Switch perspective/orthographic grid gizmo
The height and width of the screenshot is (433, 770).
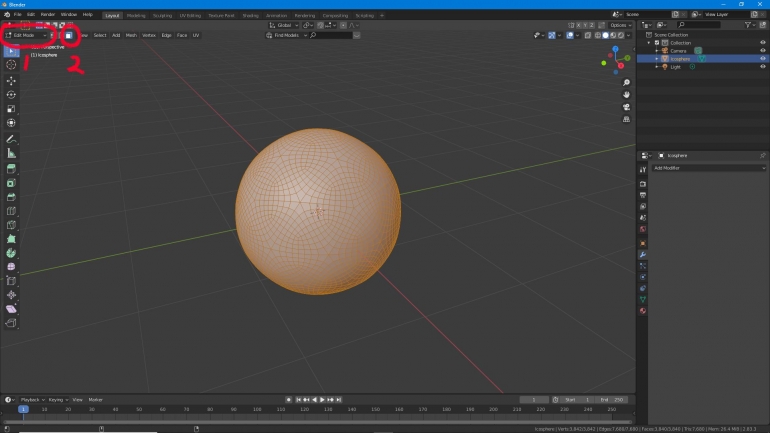point(626,120)
